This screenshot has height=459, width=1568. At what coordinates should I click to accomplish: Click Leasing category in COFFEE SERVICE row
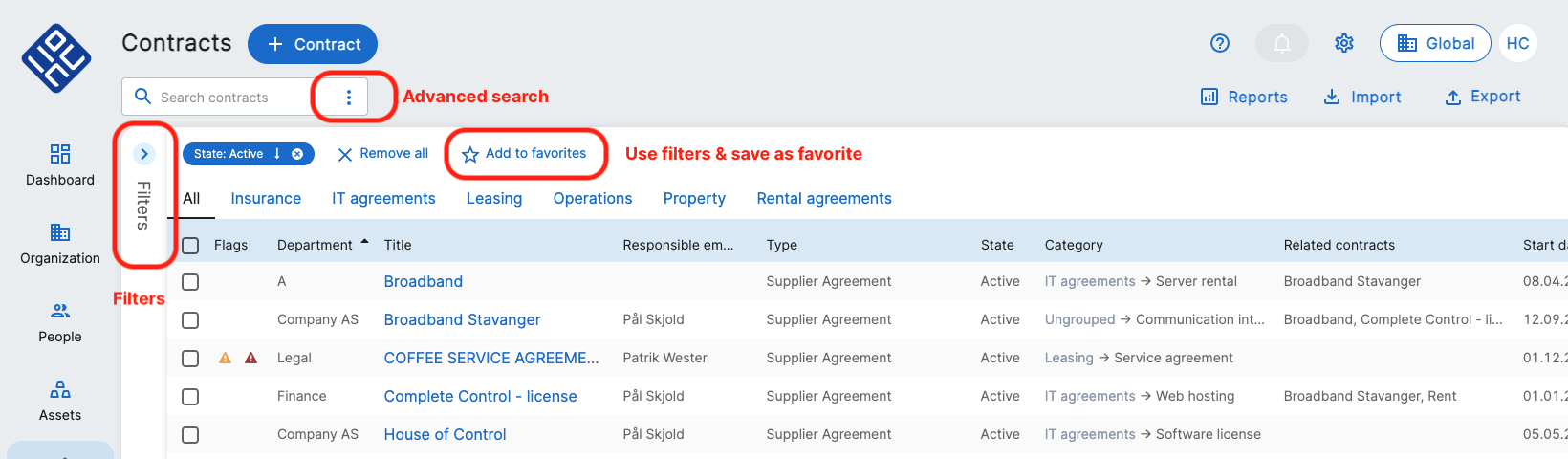point(1069,358)
